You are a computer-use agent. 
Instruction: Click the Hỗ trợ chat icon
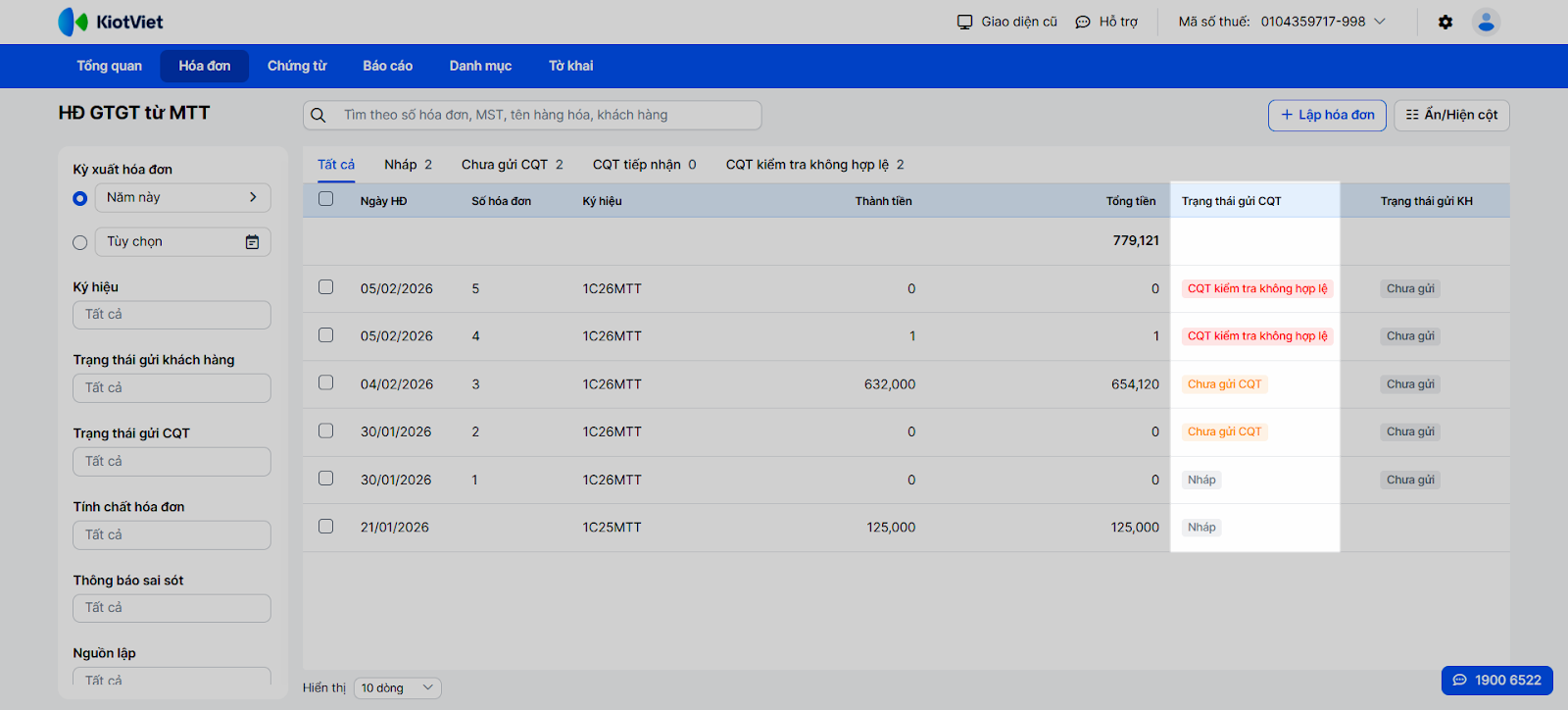click(1083, 22)
